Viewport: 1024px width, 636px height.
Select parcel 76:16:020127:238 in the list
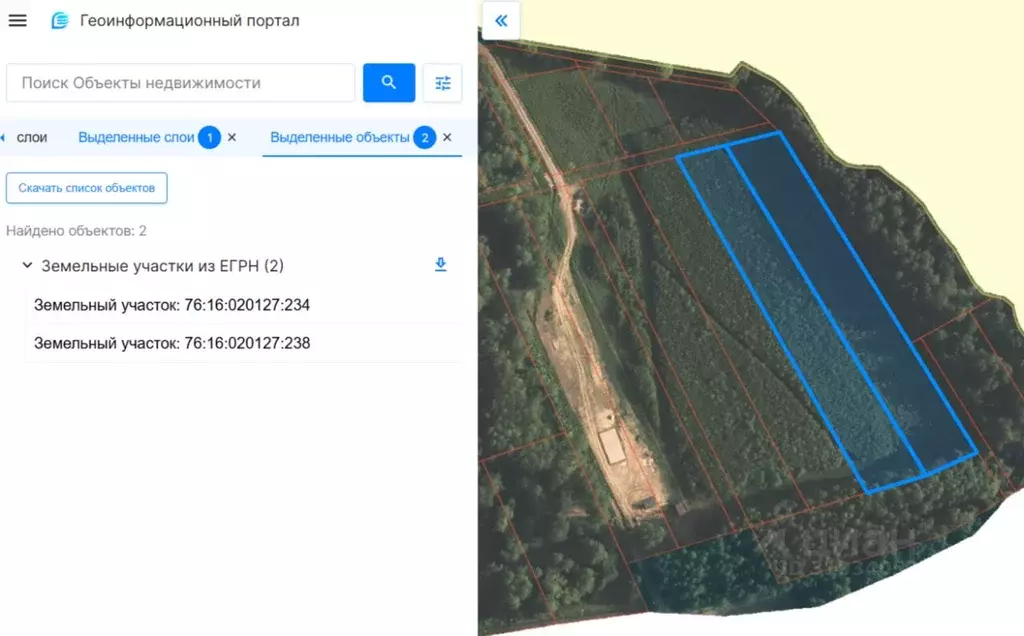pyautogui.click(x=172, y=343)
